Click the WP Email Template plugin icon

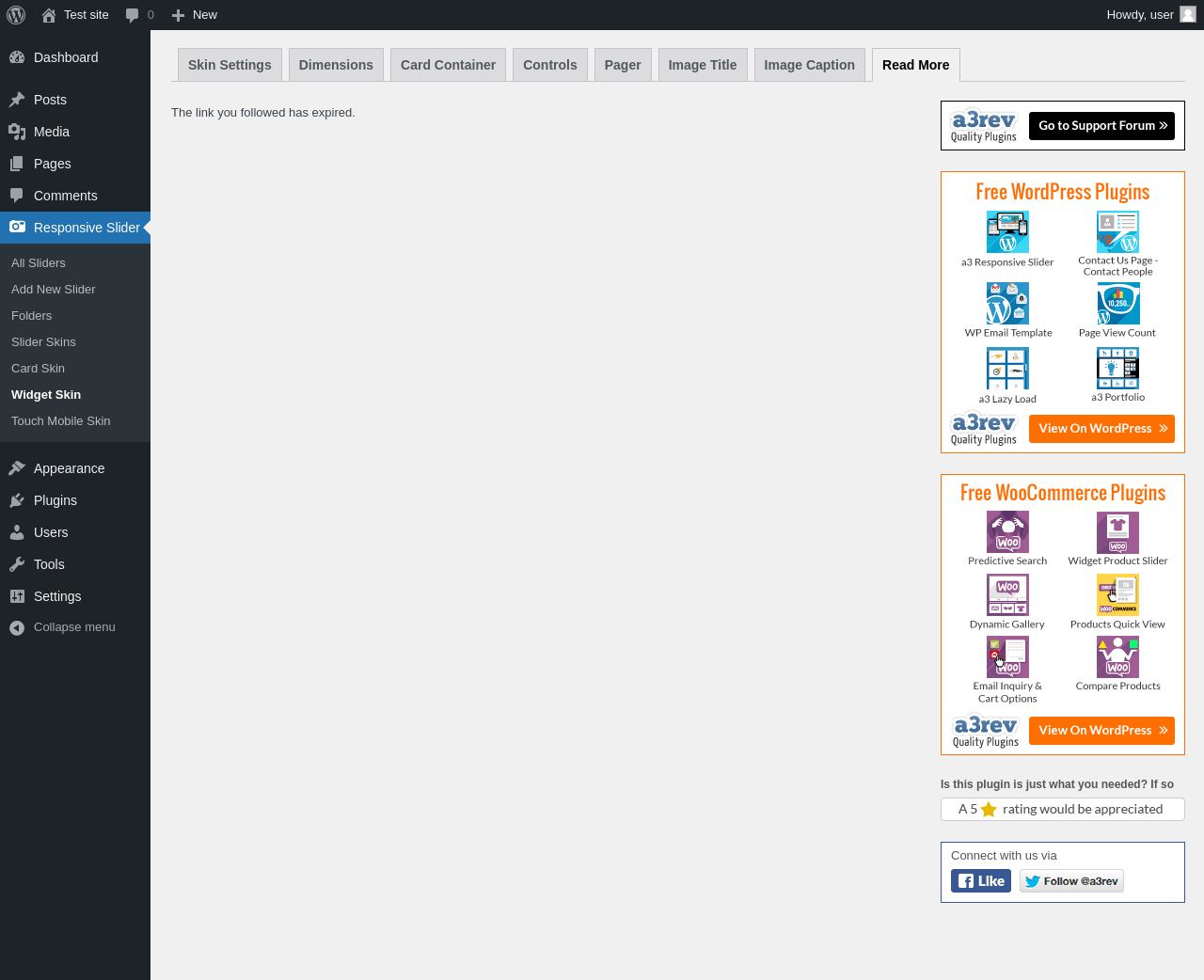point(1007,303)
